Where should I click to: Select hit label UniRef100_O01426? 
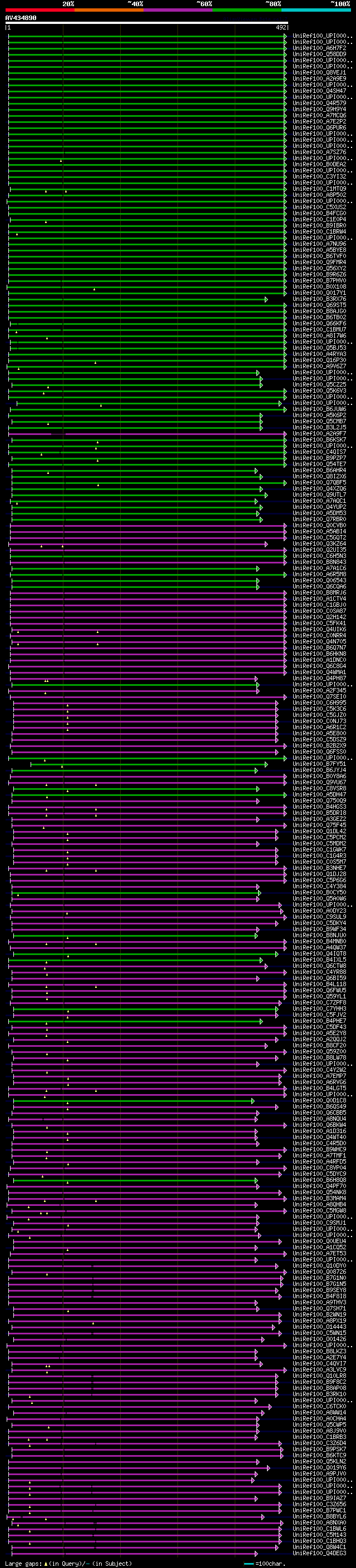[x=319, y=1338]
